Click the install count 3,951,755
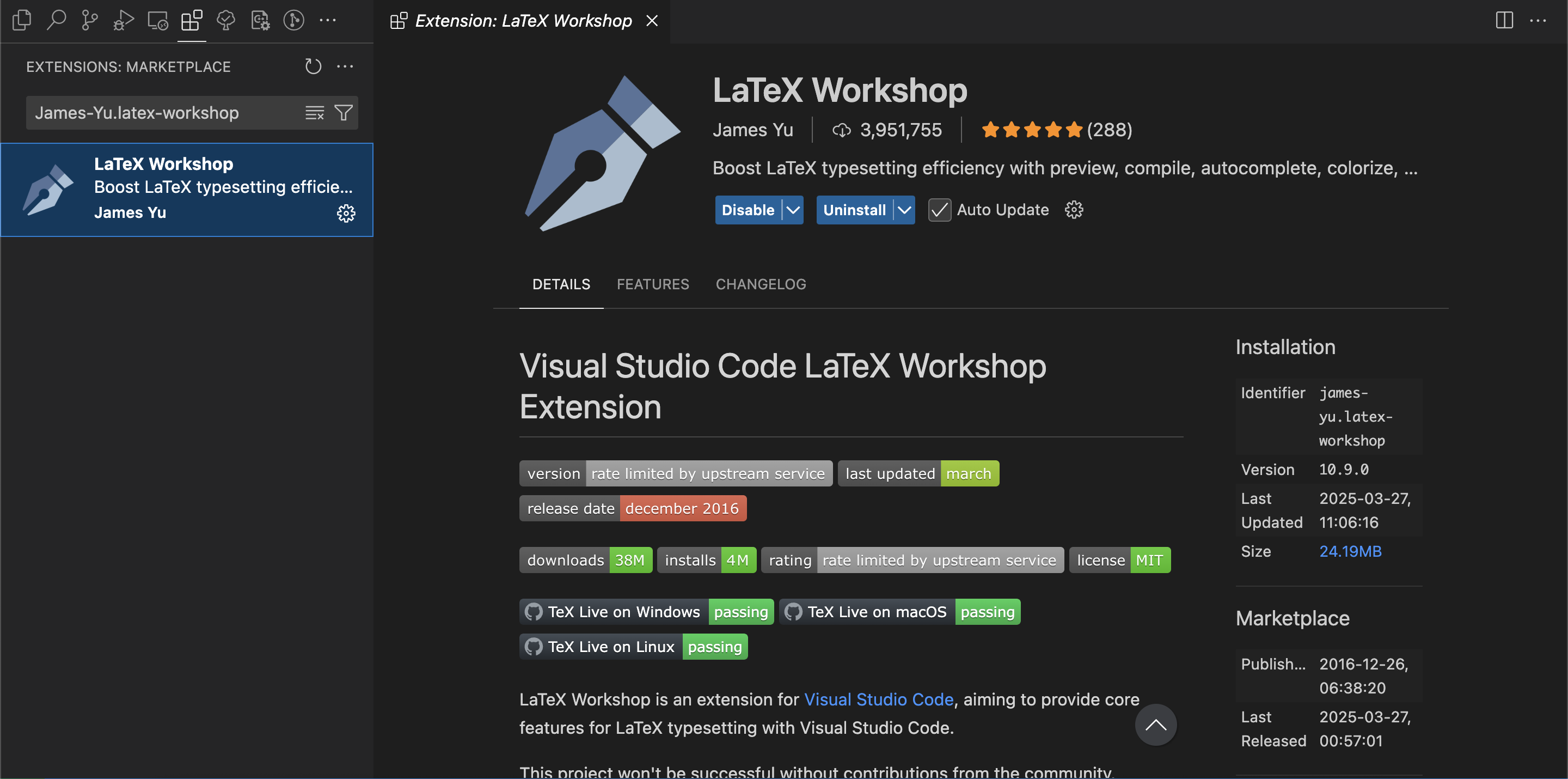The height and width of the screenshot is (779, 1568). pos(887,130)
